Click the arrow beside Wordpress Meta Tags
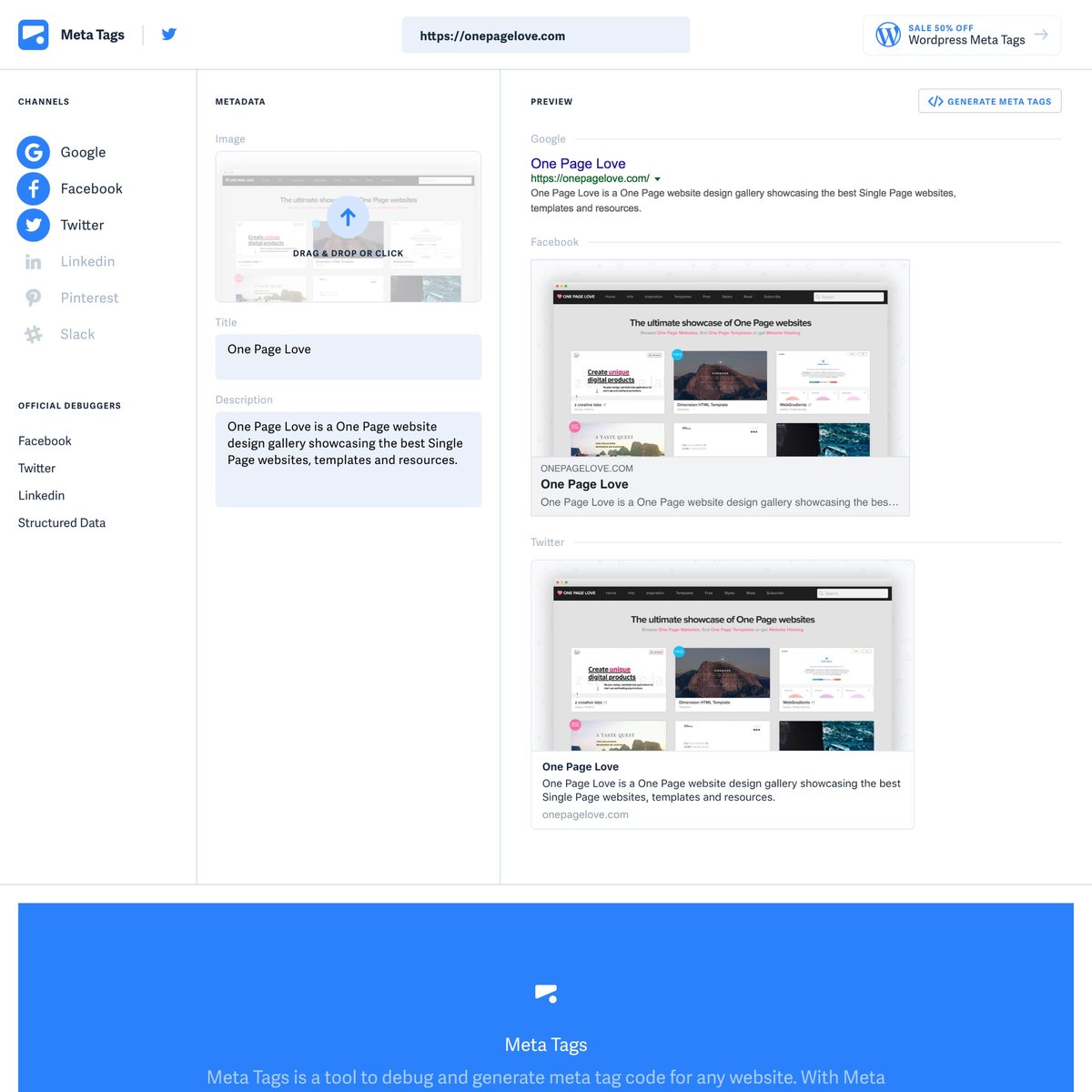Image resolution: width=1092 pixels, height=1092 pixels. point(1041,35)
